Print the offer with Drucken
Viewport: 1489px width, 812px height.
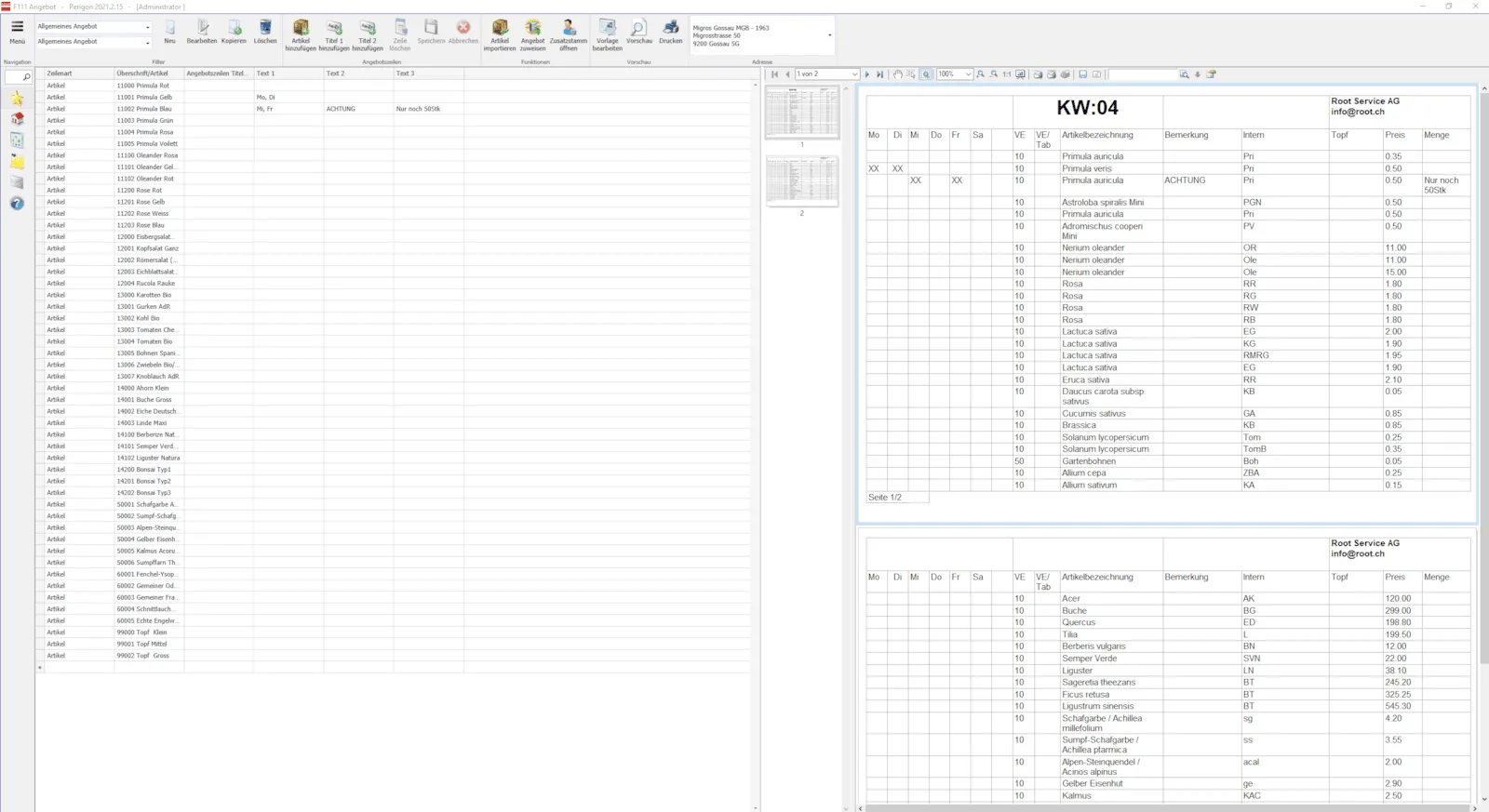(x=671, y=32)
